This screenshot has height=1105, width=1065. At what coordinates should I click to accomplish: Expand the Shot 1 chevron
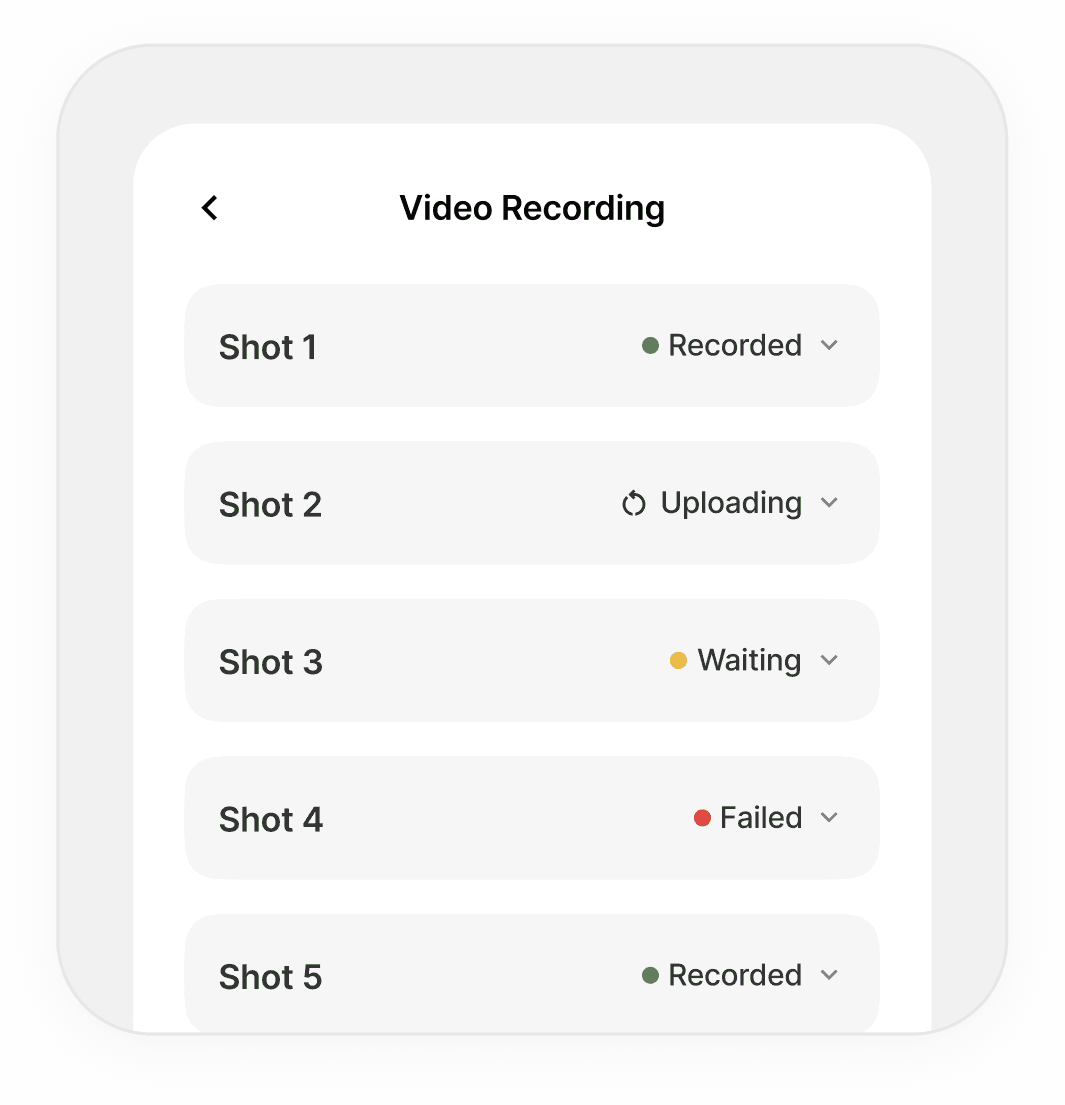[x=829, y=346]
